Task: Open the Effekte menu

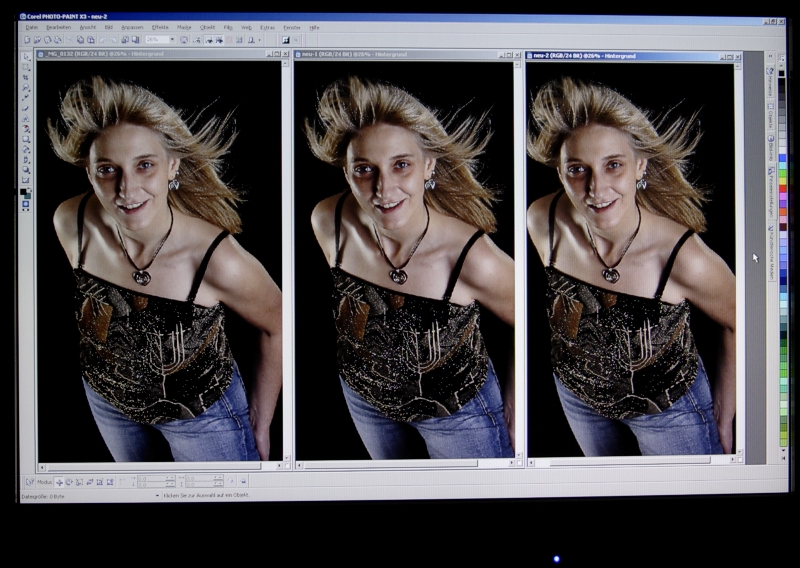Action: [x=160, y=28]
